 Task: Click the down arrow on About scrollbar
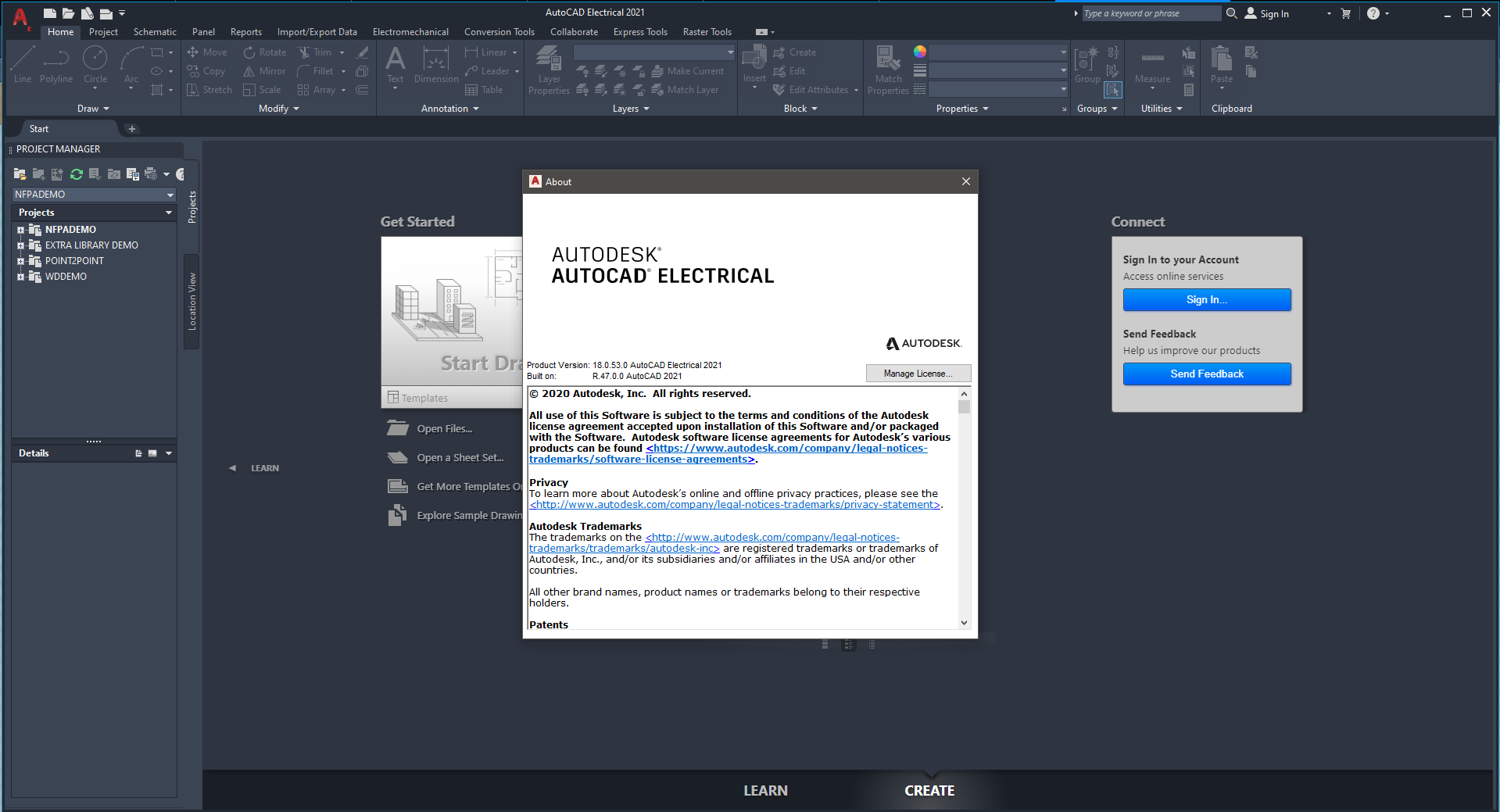click(x=964, y=623)
